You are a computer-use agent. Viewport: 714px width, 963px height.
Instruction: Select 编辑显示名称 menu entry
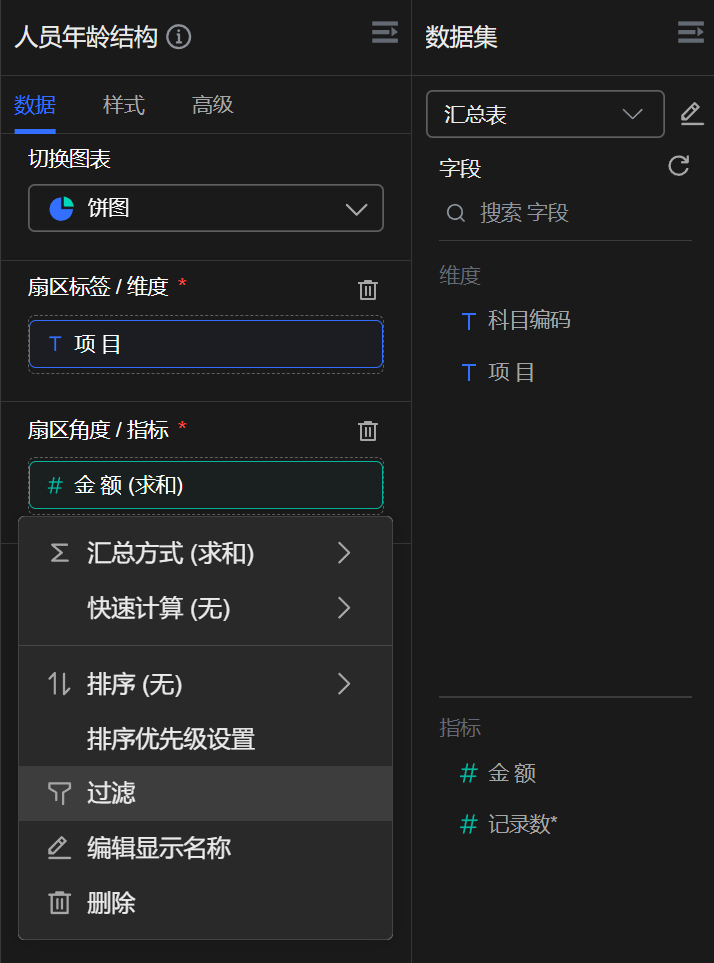point(205,849)
